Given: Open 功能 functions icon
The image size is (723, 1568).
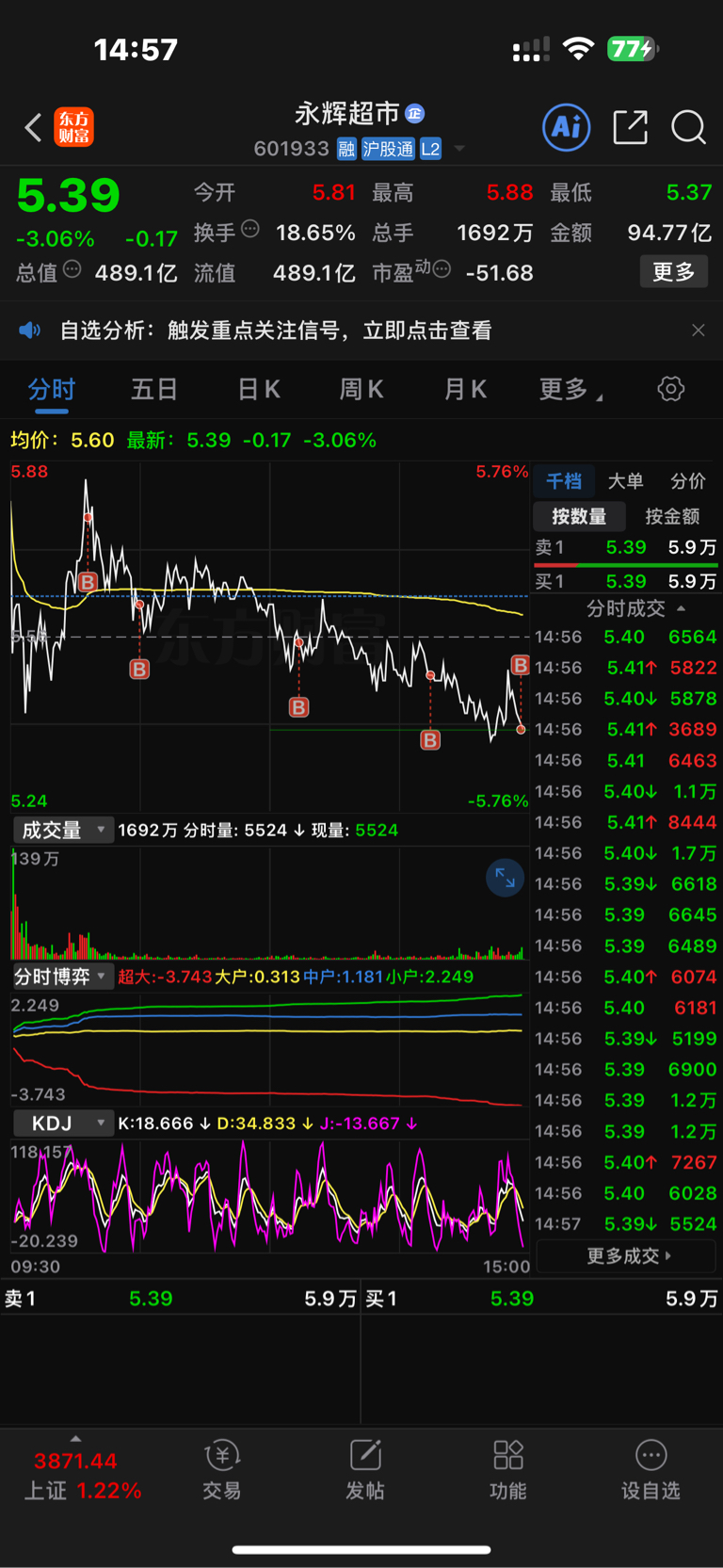Looking at the screenshot, I should (x=508, y=1469).
